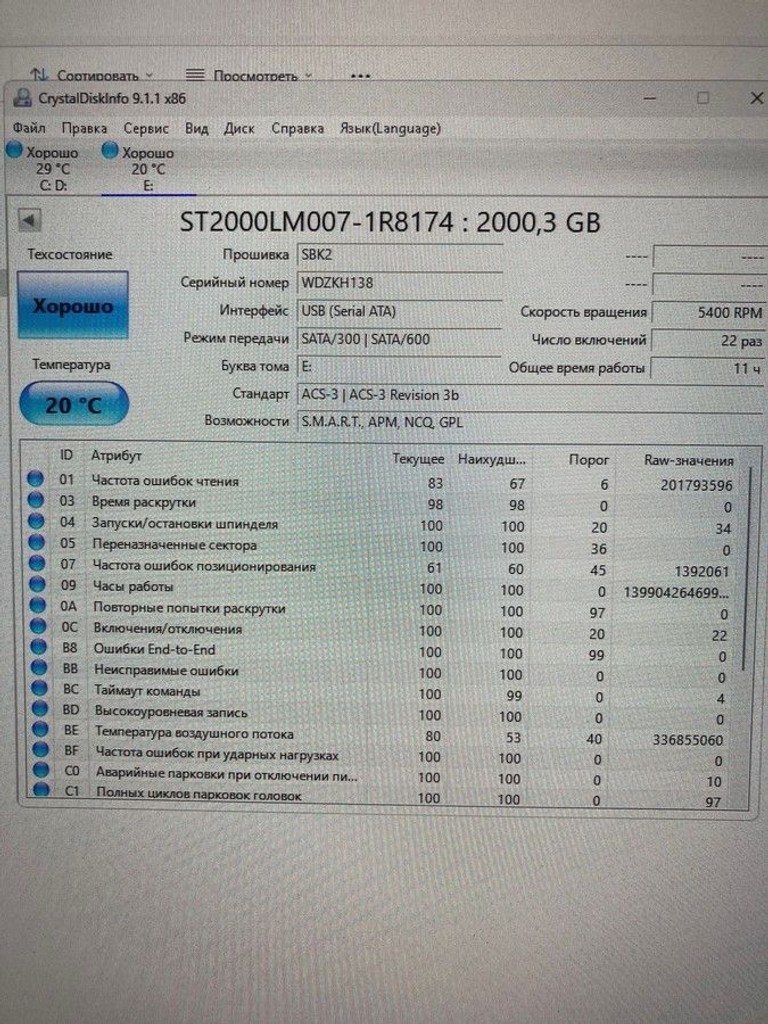Click the total working time value 11 ч
This screenshot has width=768, height=1024.
tap(709, 368)
